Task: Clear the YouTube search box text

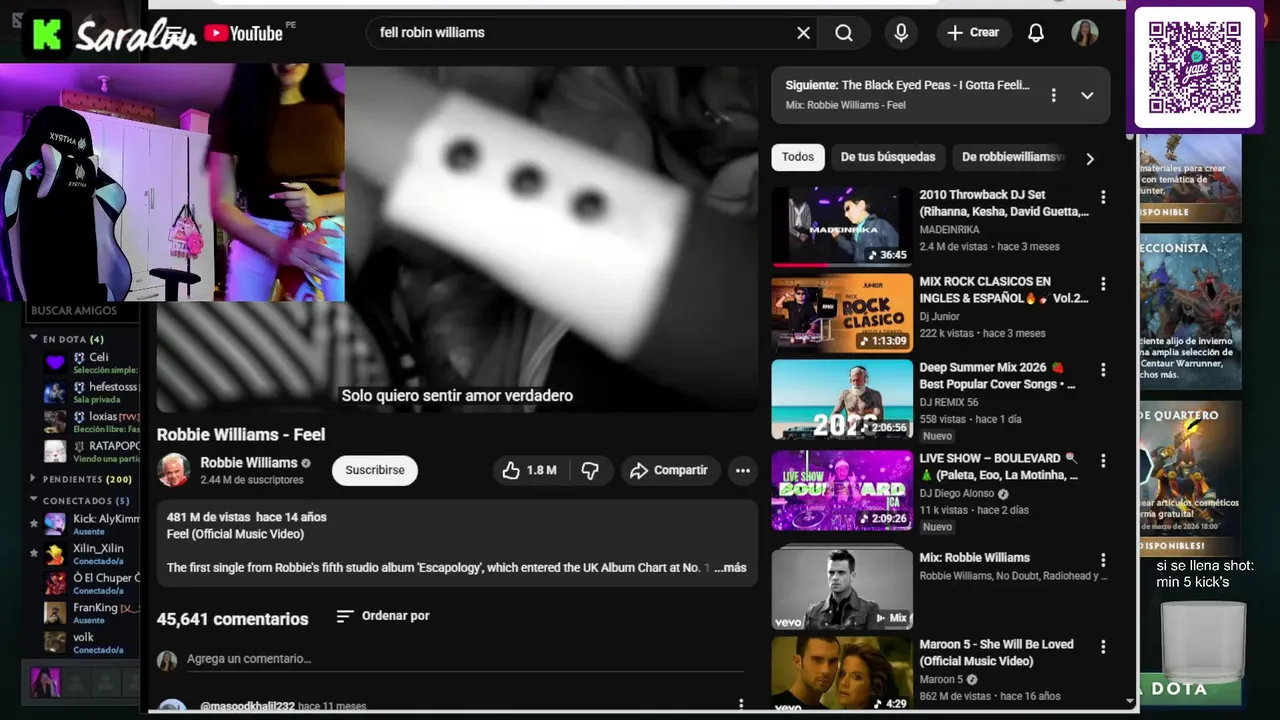Action: click(803, 33)
